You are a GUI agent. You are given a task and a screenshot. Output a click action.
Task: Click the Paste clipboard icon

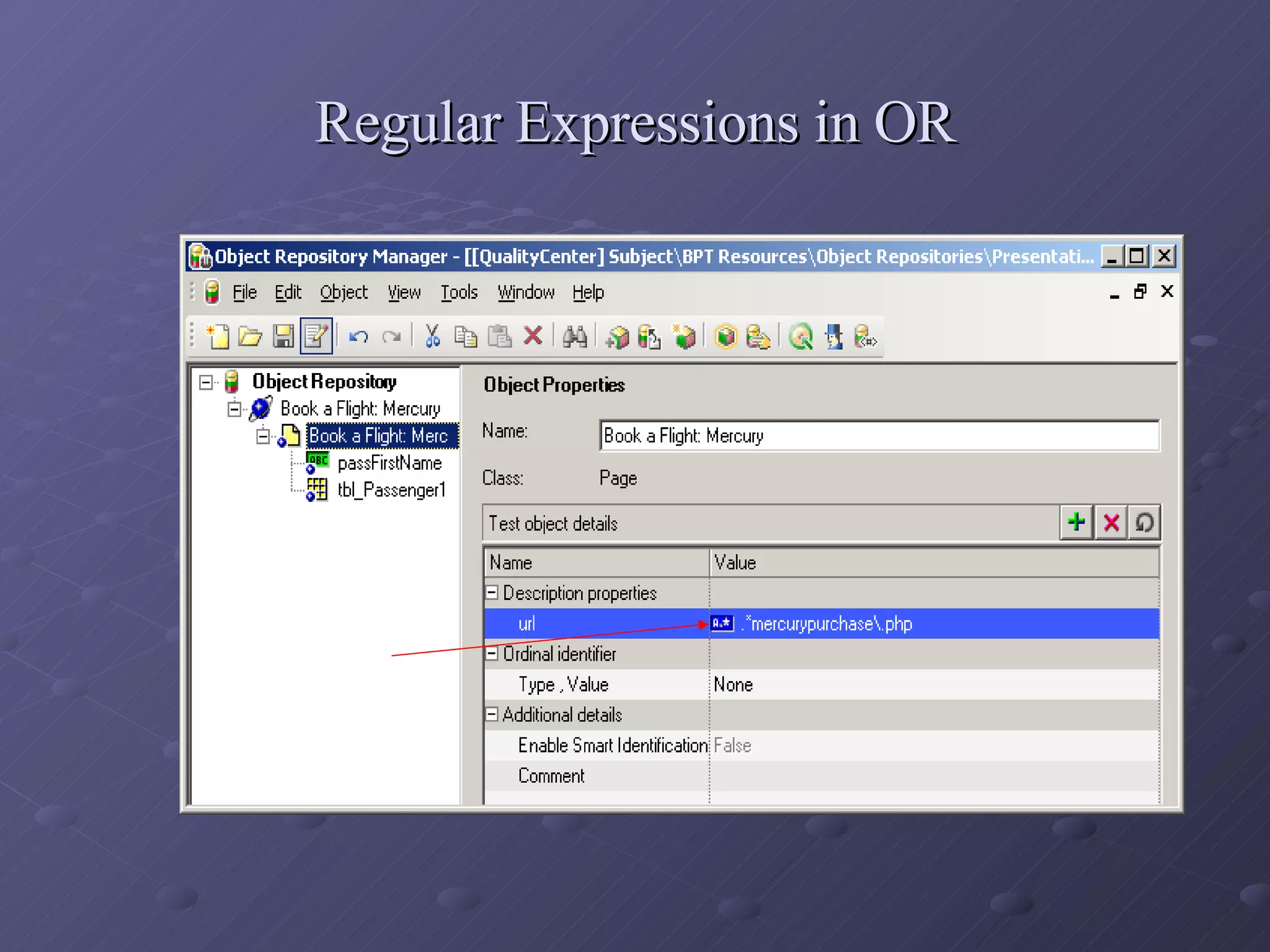[500, 337]
